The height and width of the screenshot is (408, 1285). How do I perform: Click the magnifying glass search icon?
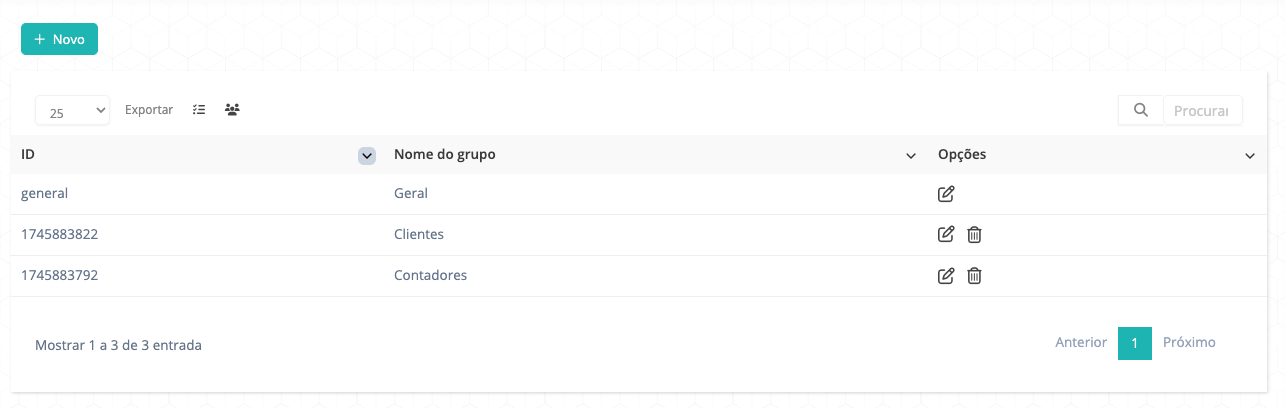click(x=1141, y=110)
